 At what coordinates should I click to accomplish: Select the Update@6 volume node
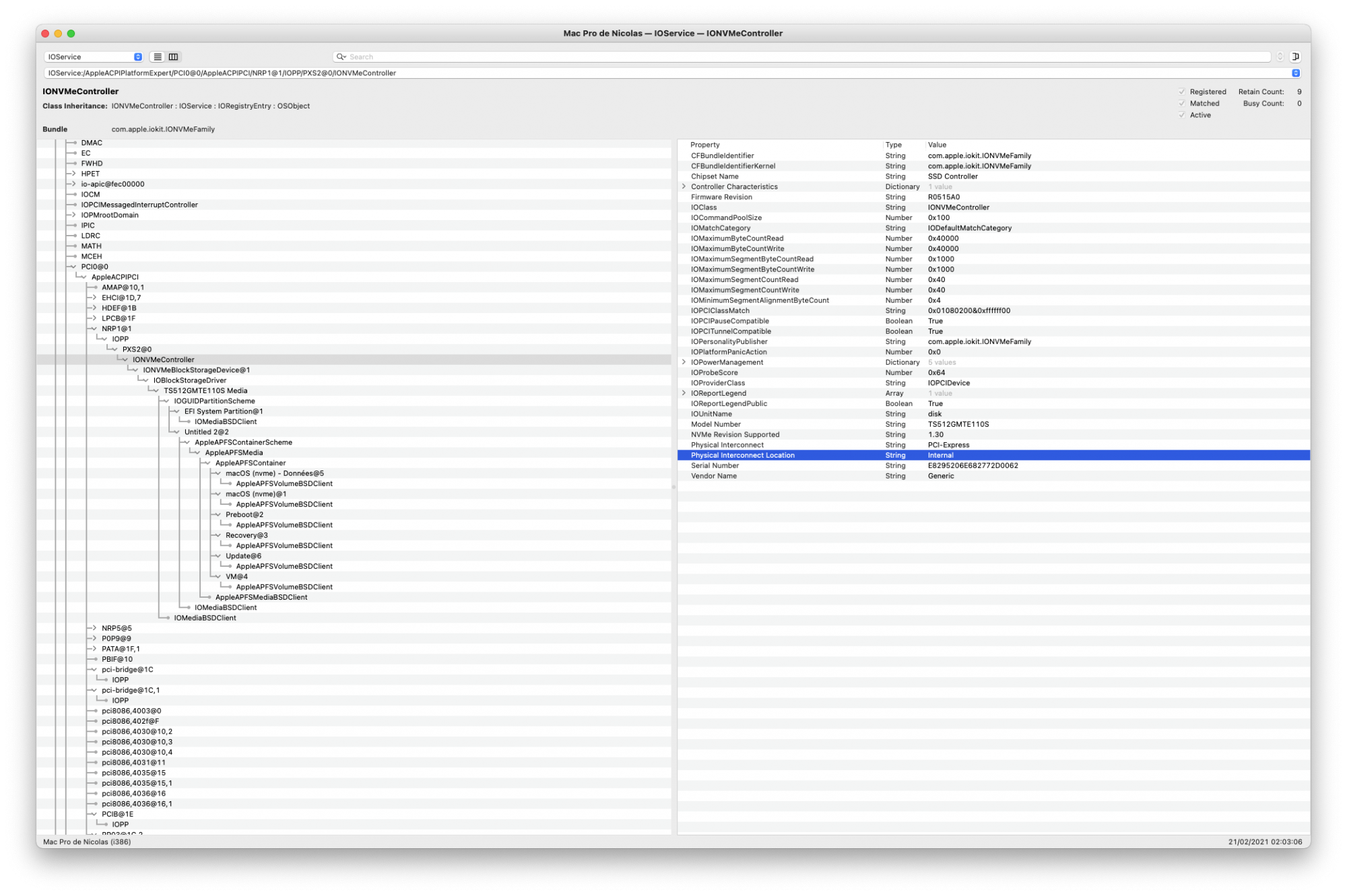pyautogui.click(x=243, y=556)
